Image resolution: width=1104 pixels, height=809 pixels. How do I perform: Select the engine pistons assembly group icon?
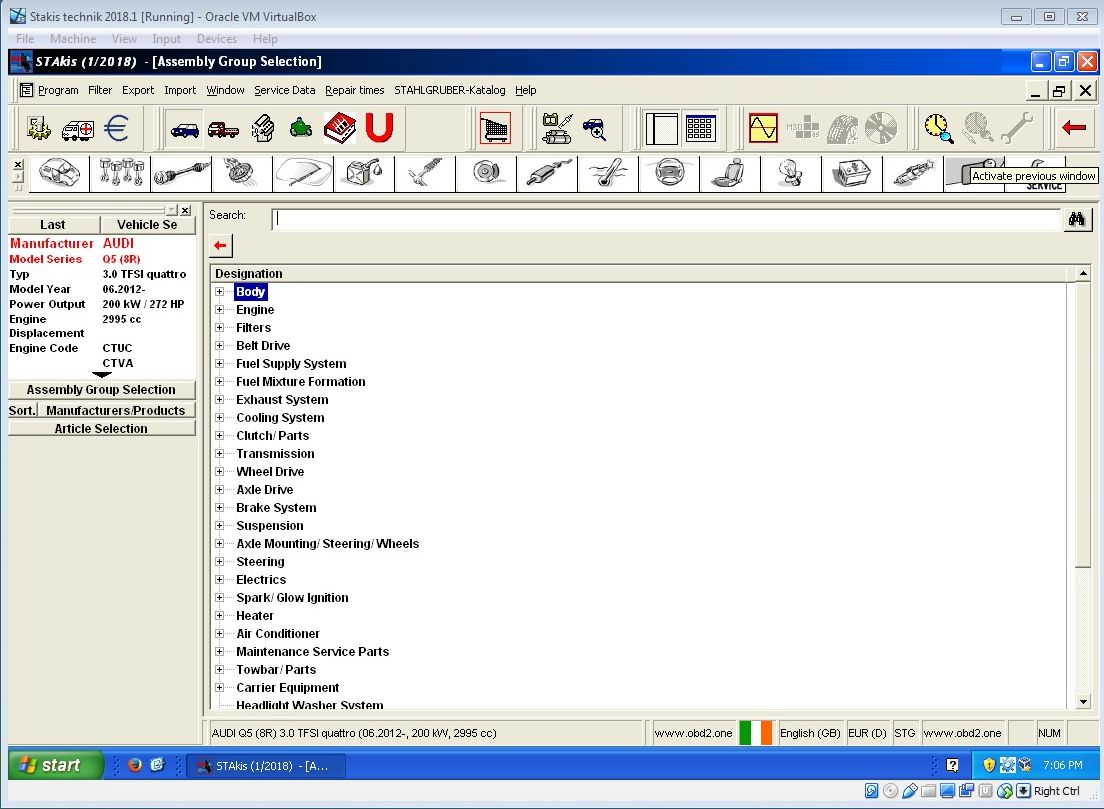(x=119, y=174)
